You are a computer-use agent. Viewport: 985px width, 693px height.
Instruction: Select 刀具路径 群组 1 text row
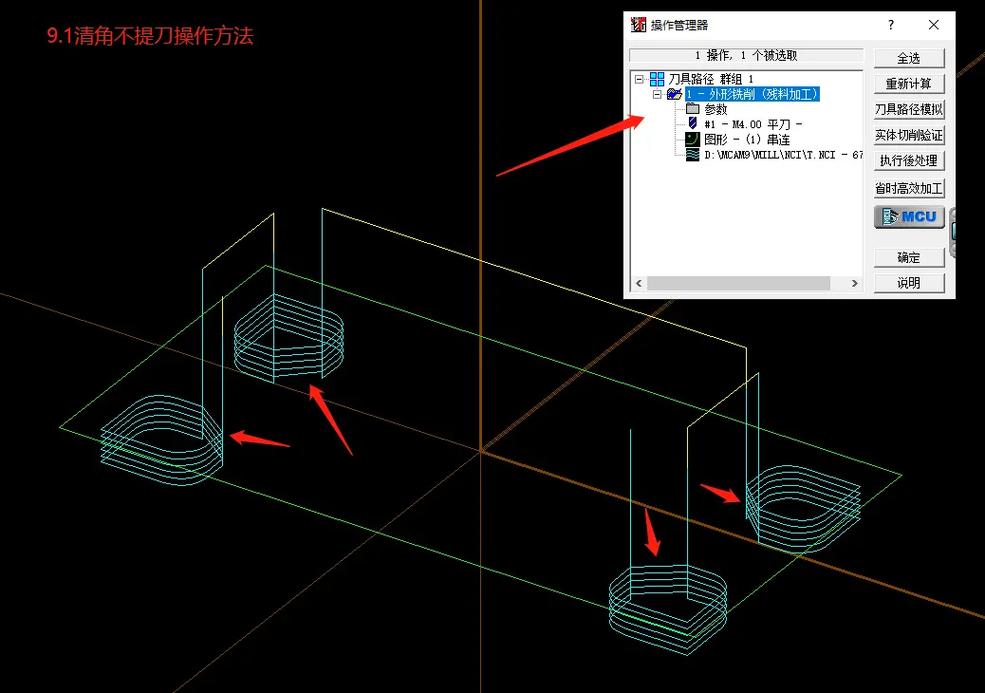pos(710,79)
